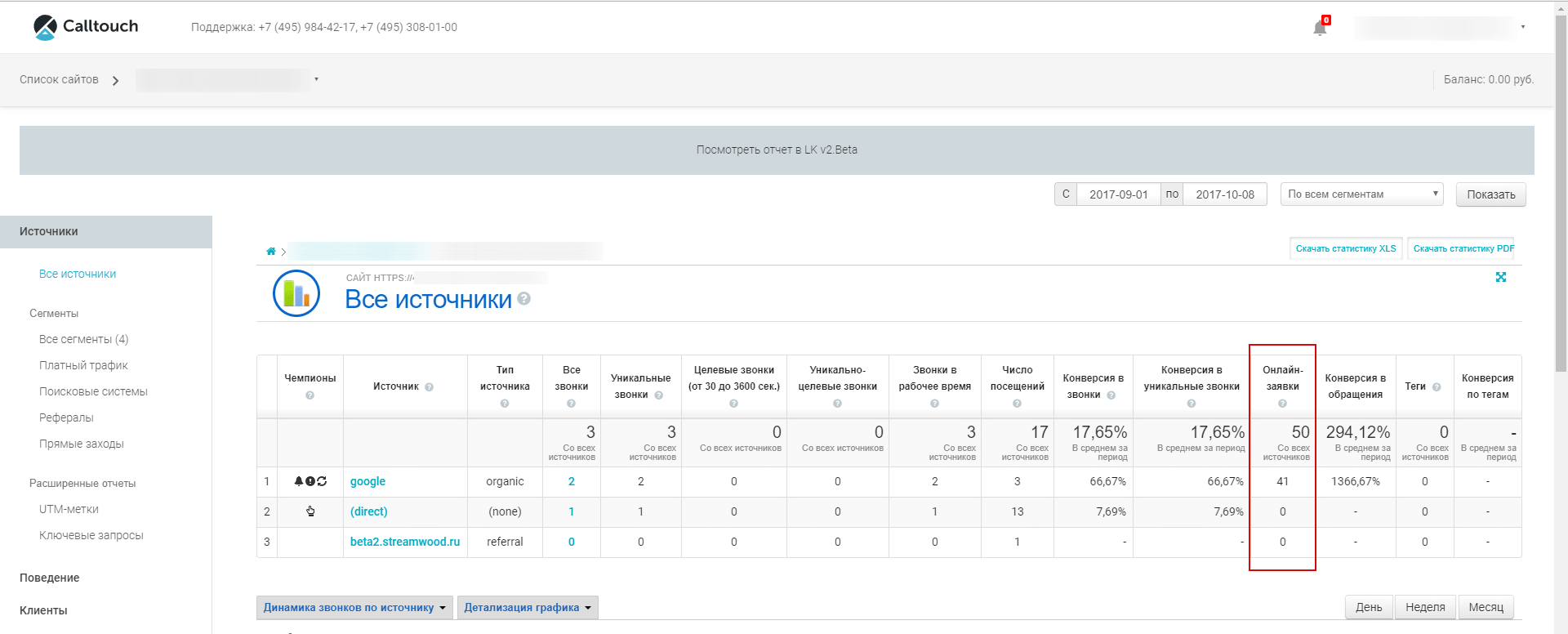1568x634 pixels.
Task: Open Все сегменты (4) in sidebar
Action: tap(84, 339)
